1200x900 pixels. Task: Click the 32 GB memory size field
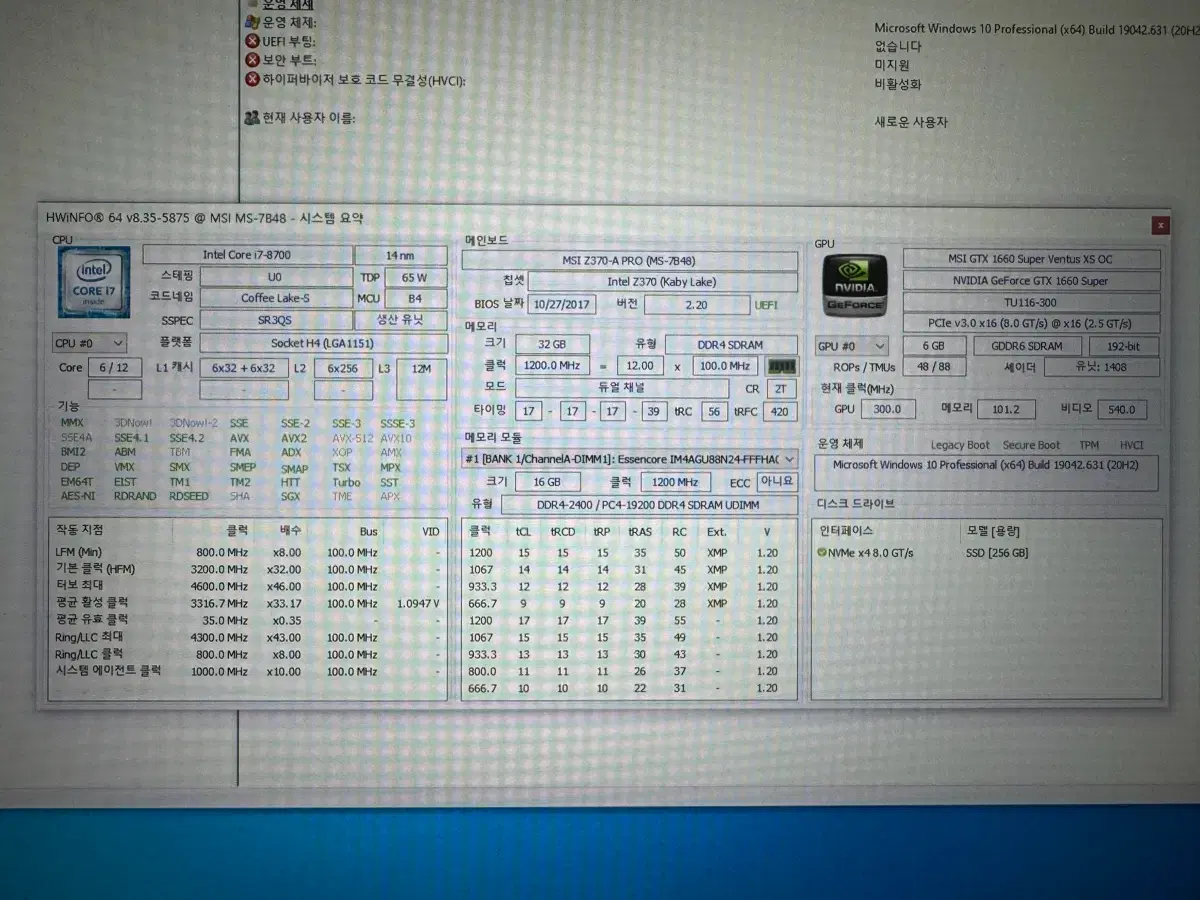tap(551, 345)
